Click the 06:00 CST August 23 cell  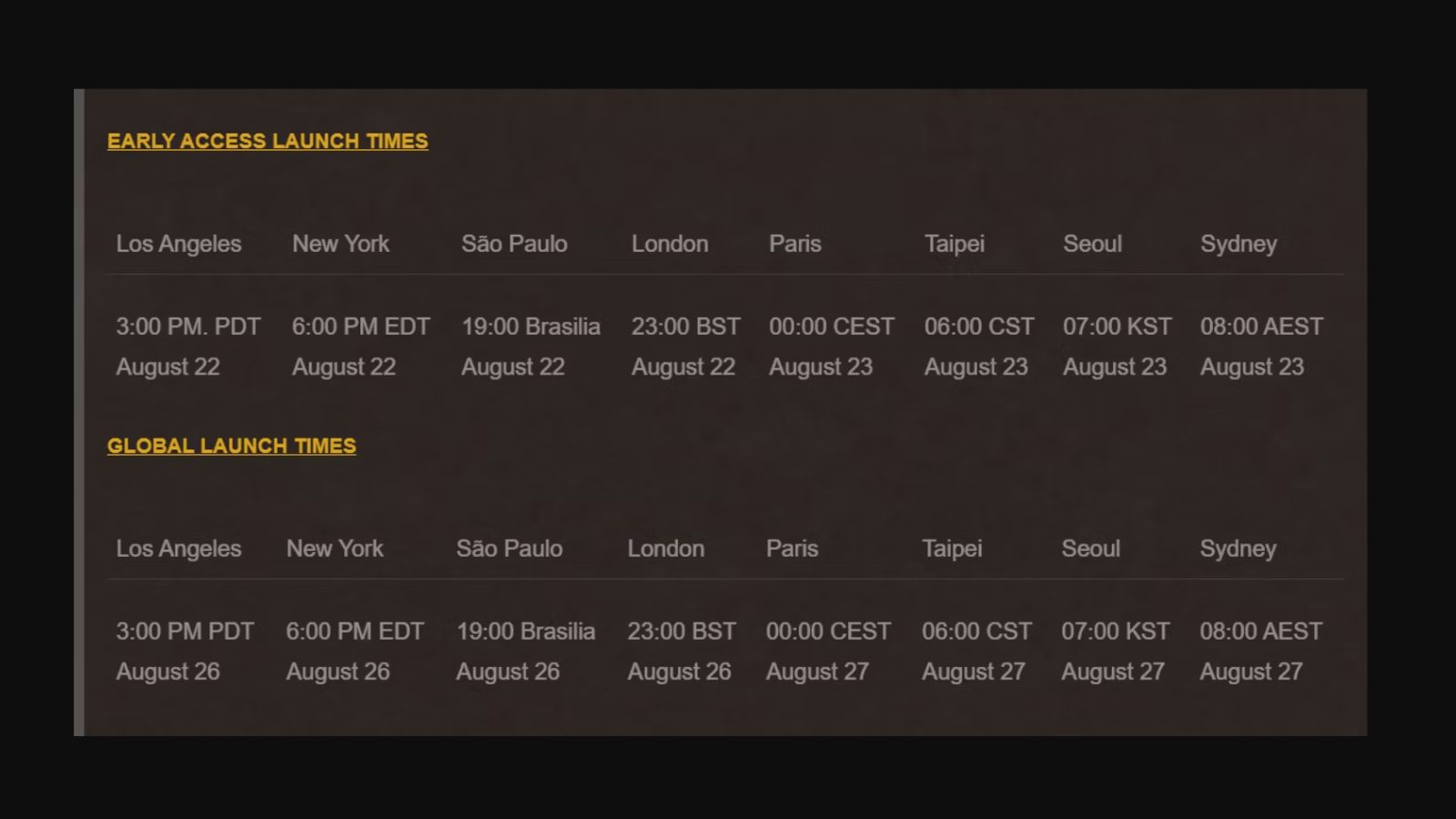click(x=978, y=346)
